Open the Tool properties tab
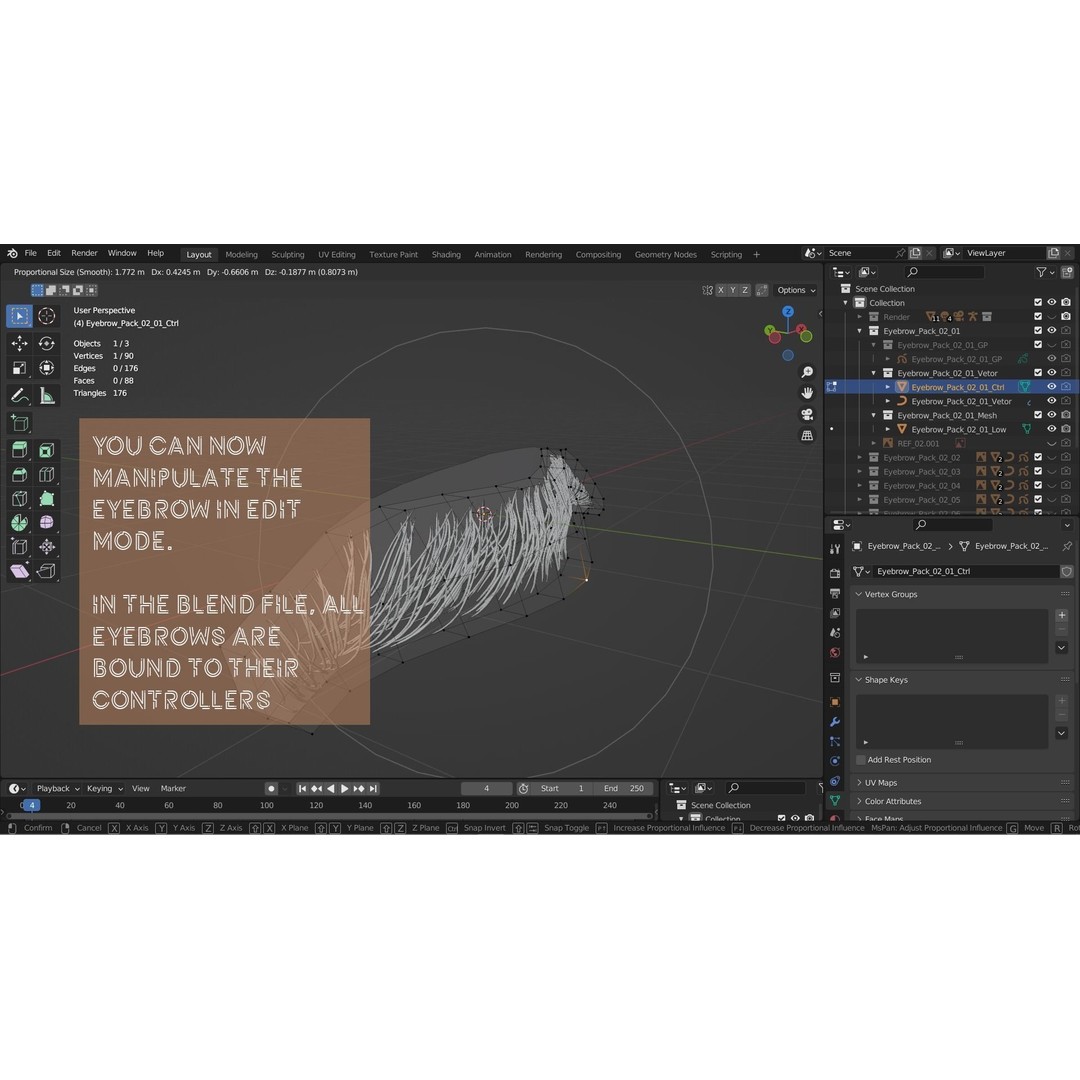This screenshot has height=1080, width=1080. pyautogui.click(x=835, y=549)
